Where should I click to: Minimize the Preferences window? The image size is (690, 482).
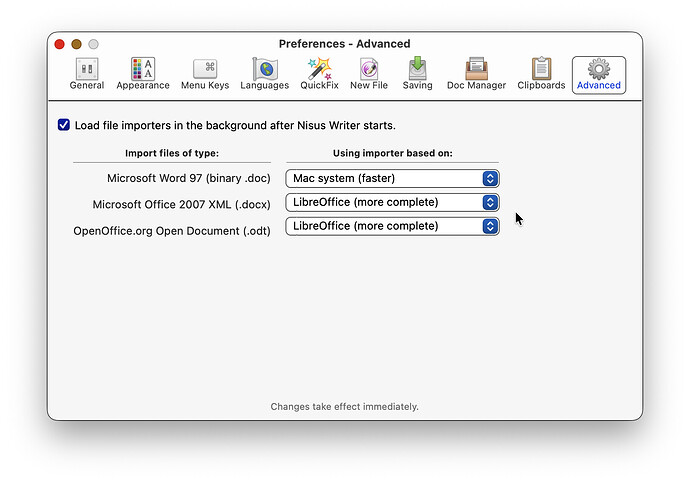pyautogui.click(x=77, y=44)
